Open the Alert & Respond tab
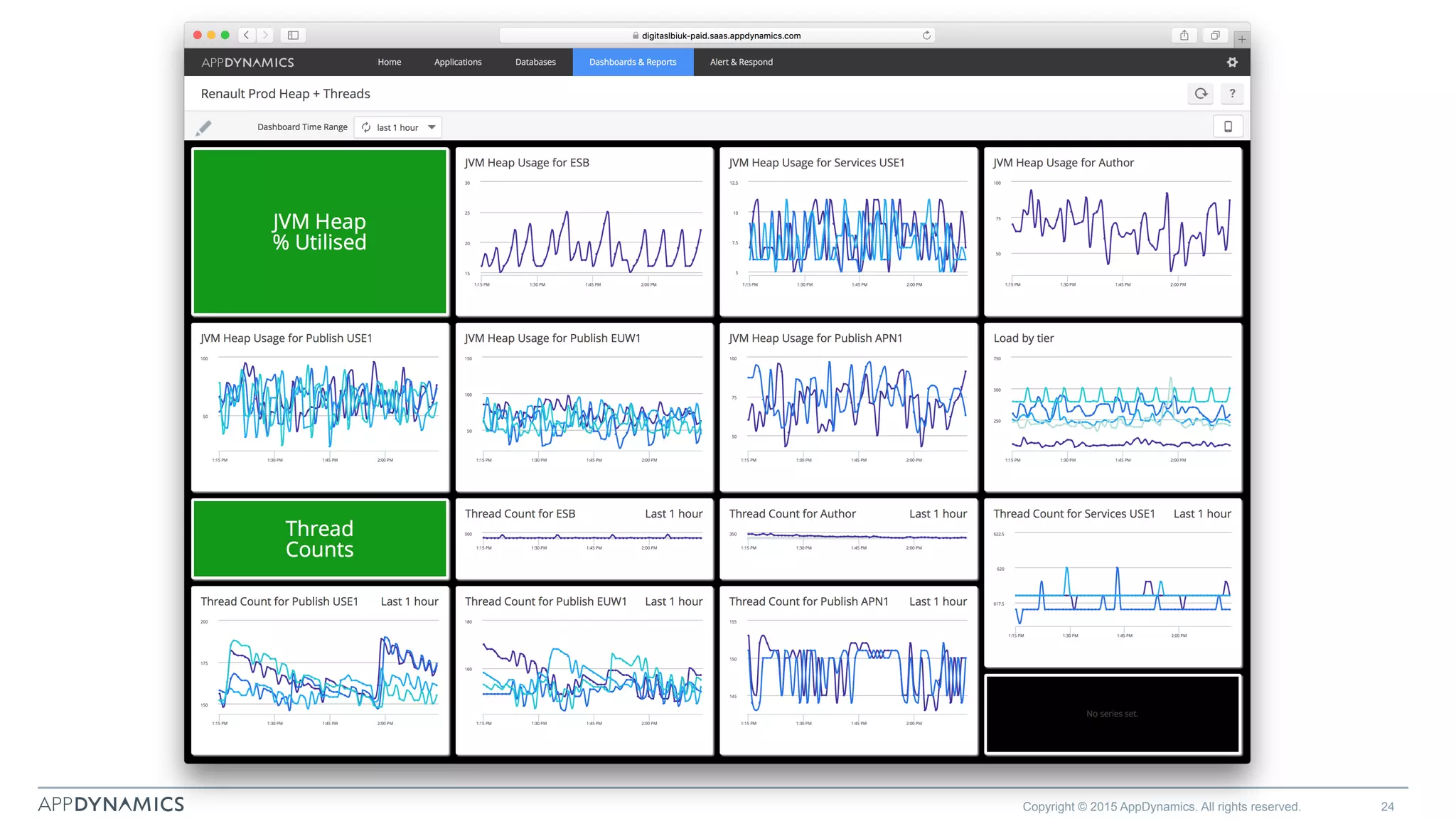Viewport: 1456px width, 819px height. pos(742,62)
